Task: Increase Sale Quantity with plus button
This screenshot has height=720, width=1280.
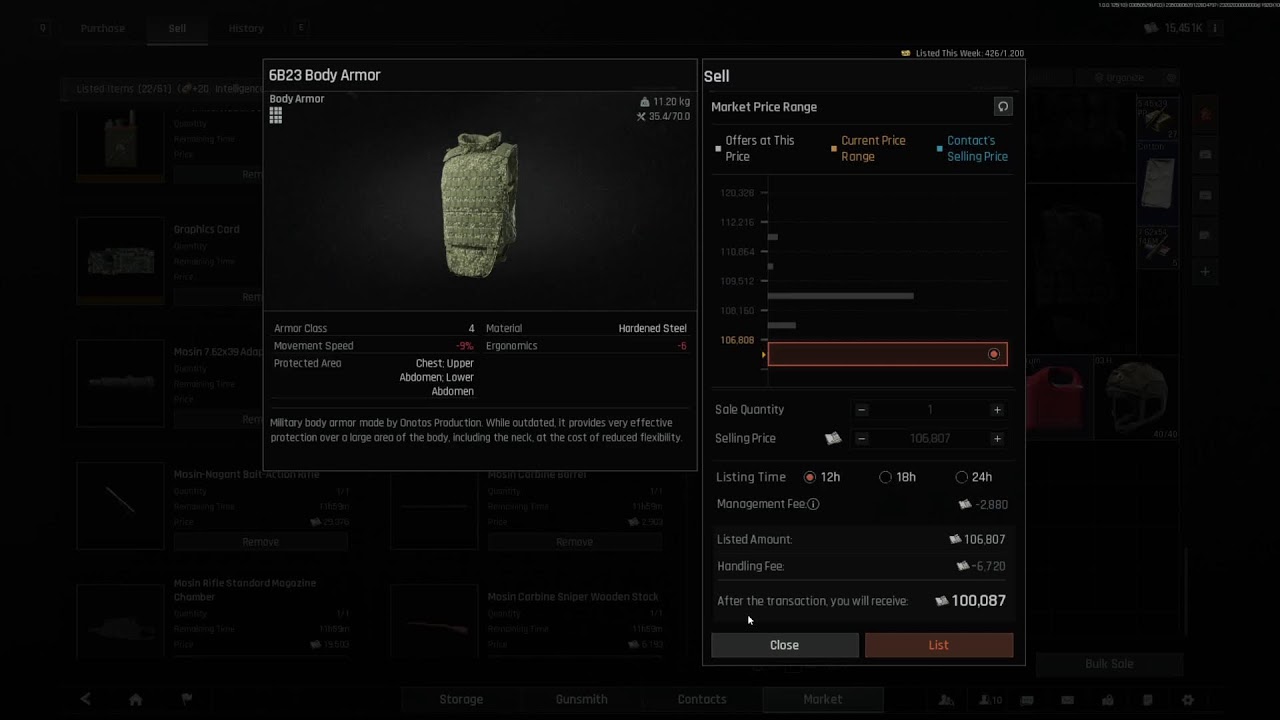Action: coord(997,410)
